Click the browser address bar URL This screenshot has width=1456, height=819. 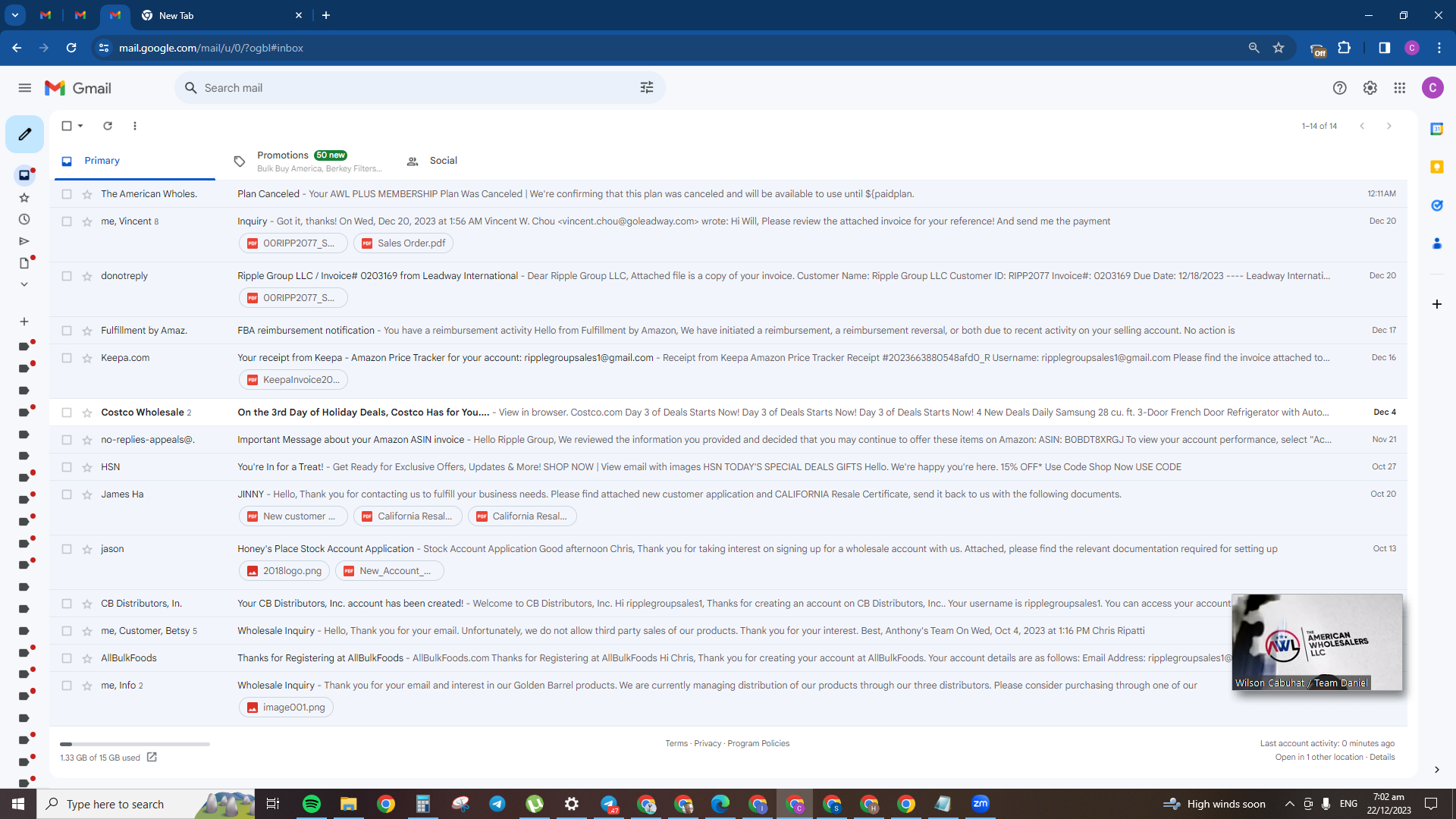[x=211, y=48]
